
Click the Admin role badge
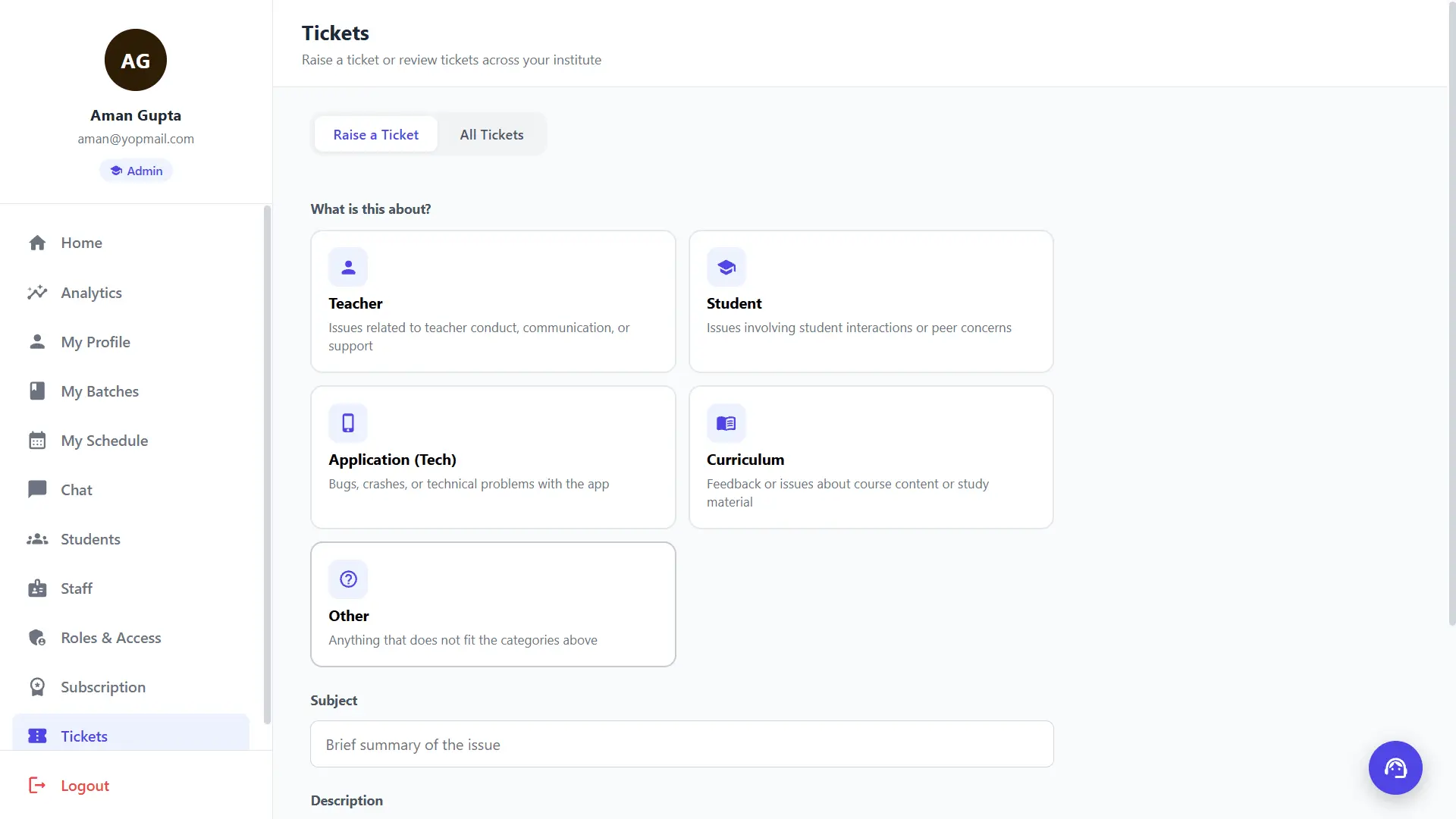click(136, 171)
